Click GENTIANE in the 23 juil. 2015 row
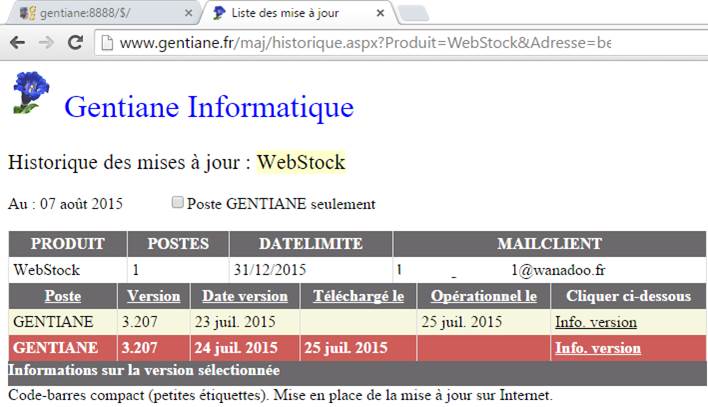This screenshot has width=708, height=407. [53, 322]
